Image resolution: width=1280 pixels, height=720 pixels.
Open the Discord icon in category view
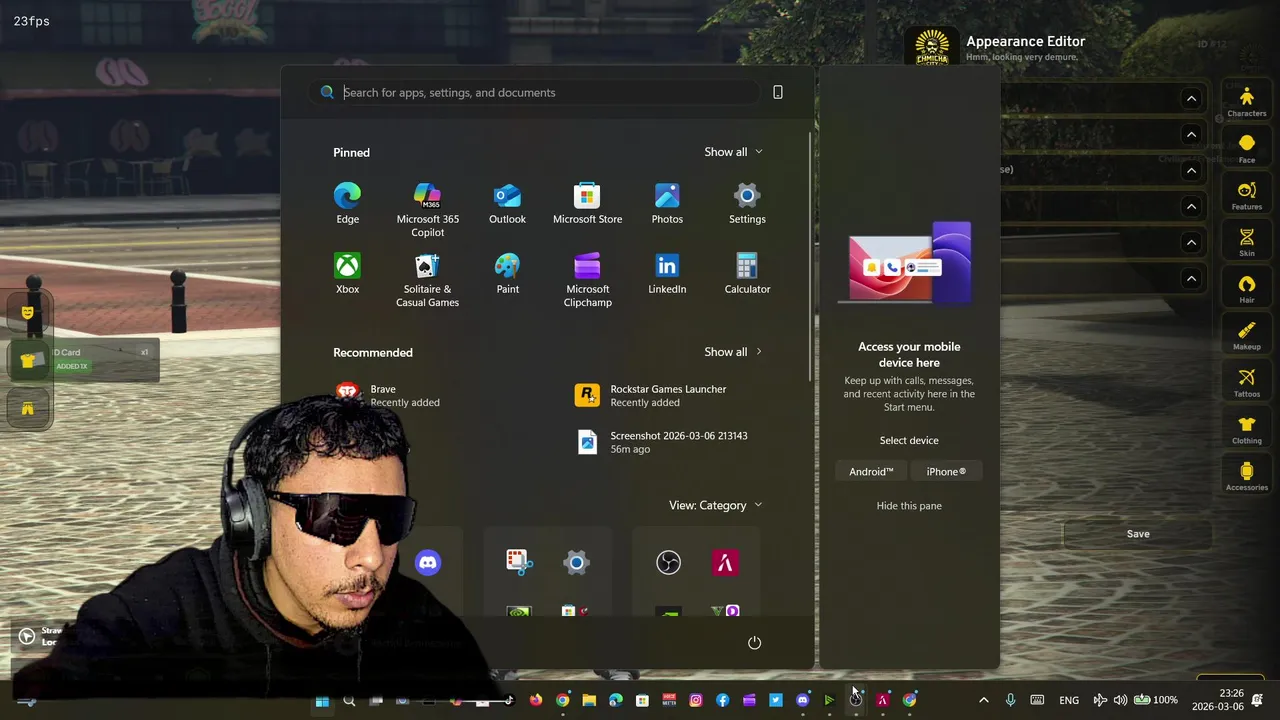click(428, 563)
